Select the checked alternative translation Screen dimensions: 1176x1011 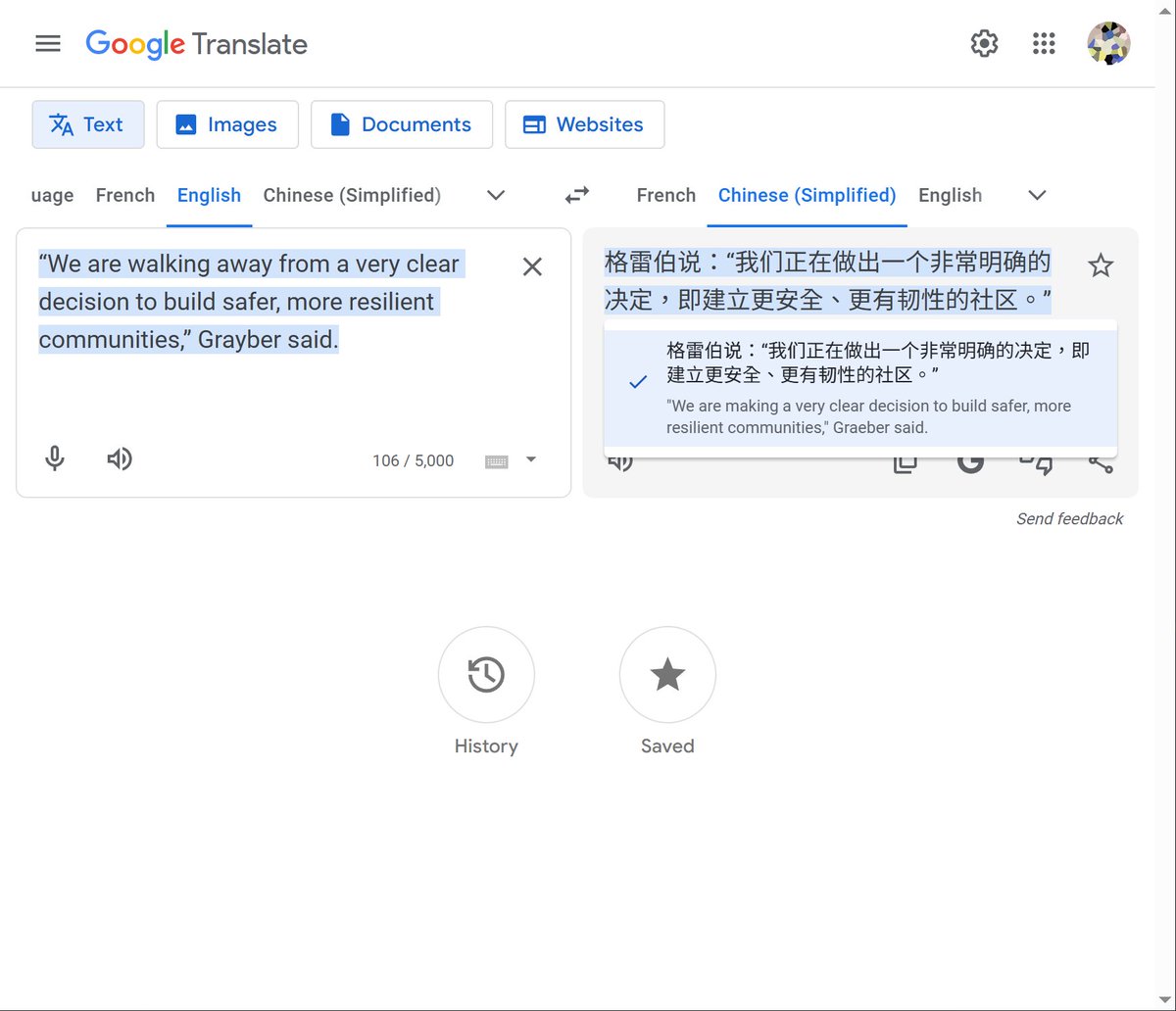[860, 389]
